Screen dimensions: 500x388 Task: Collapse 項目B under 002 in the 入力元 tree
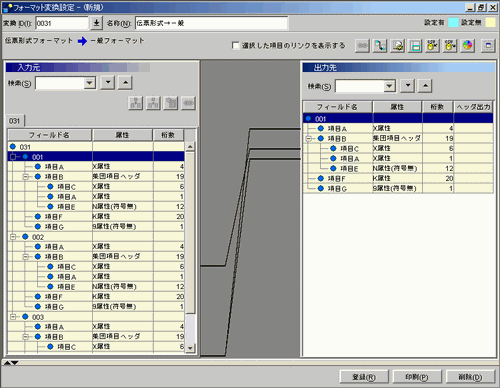(26, 257)
